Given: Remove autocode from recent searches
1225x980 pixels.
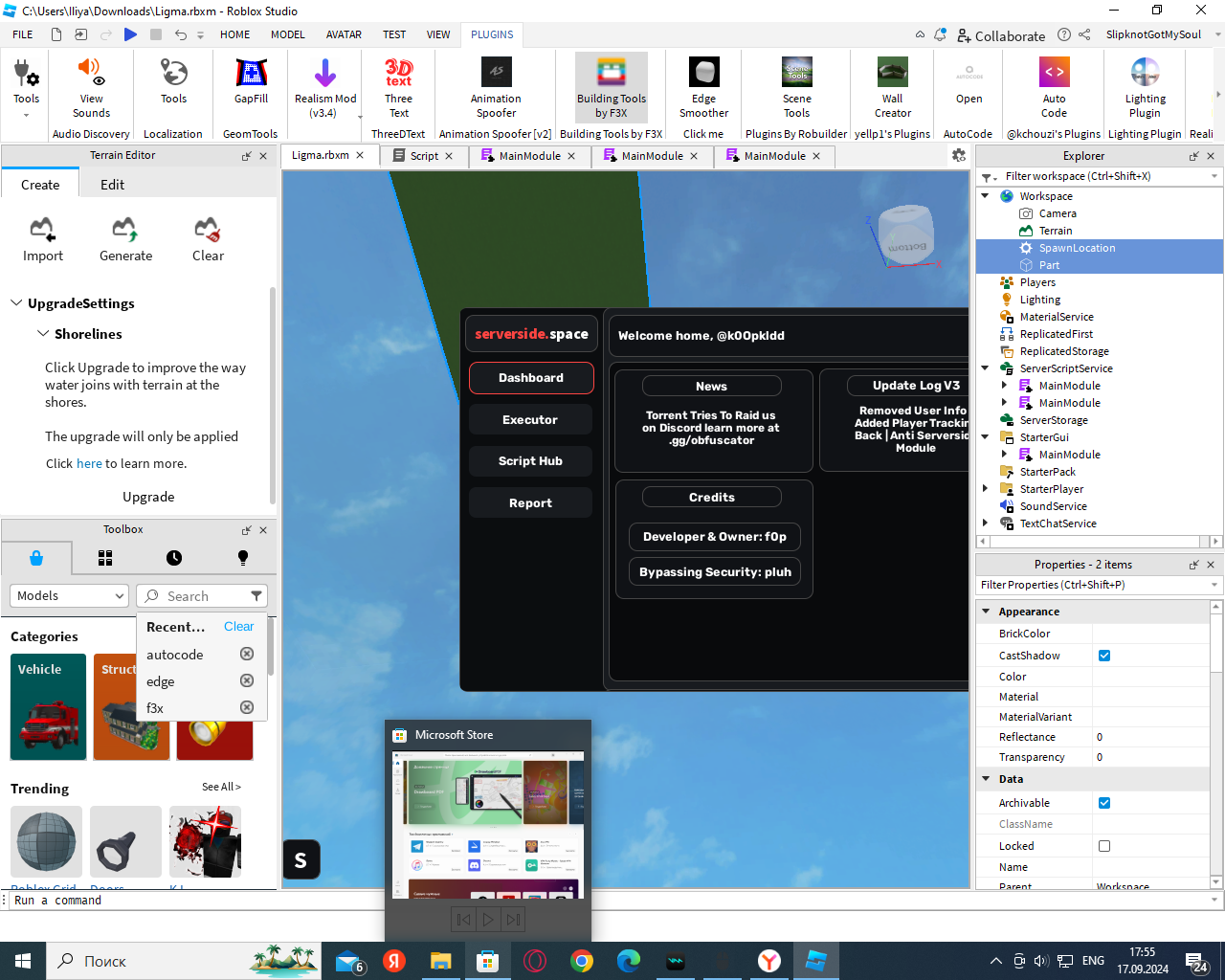Looking at the screenshot, I should [247, 654].
